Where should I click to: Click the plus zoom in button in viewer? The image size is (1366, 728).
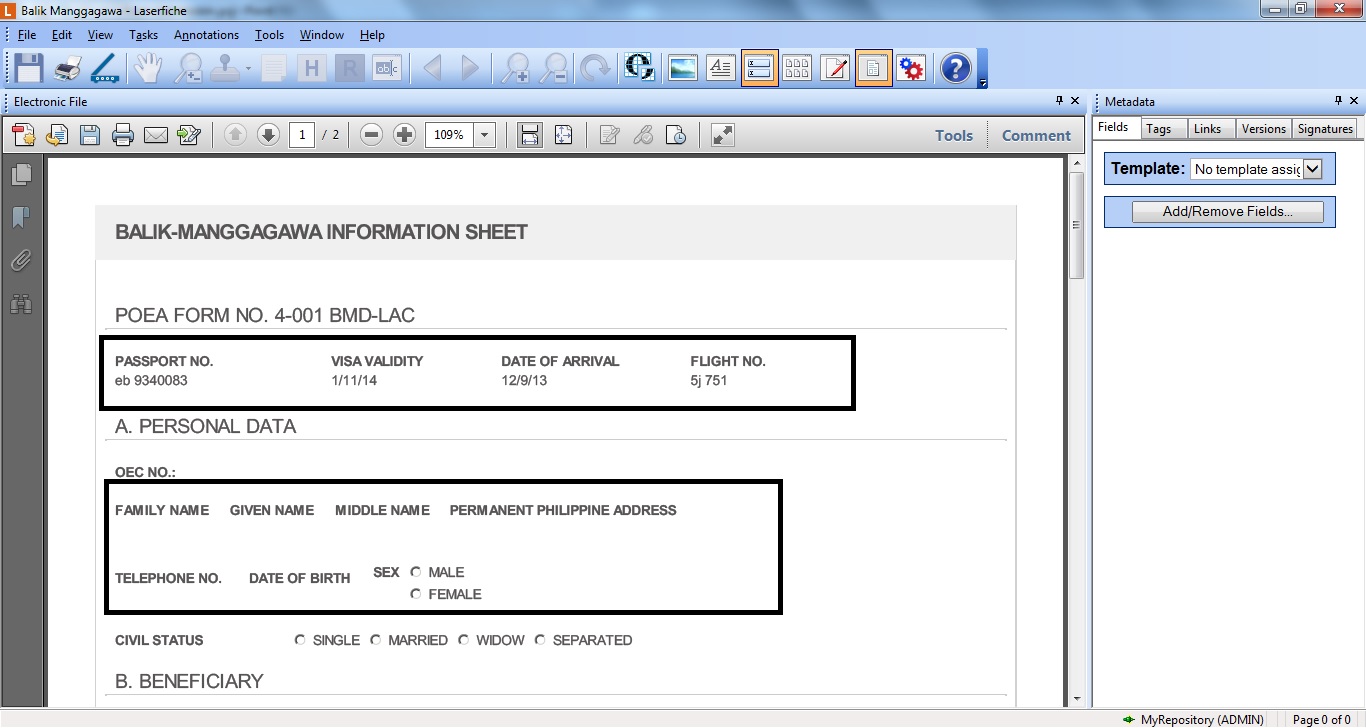pyautogui.click(x=404, y=135)
